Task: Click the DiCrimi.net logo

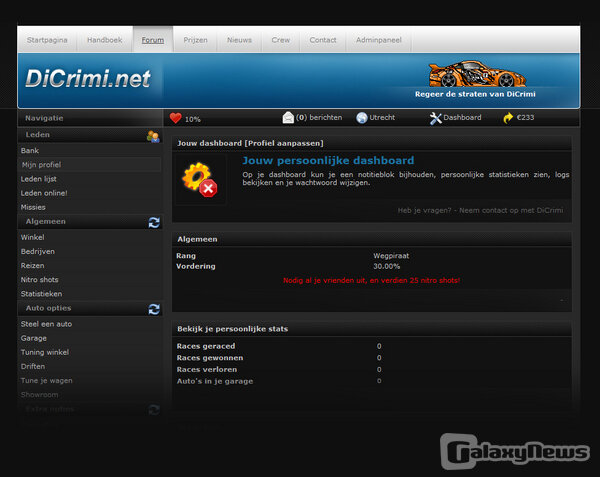Action: 88,78
